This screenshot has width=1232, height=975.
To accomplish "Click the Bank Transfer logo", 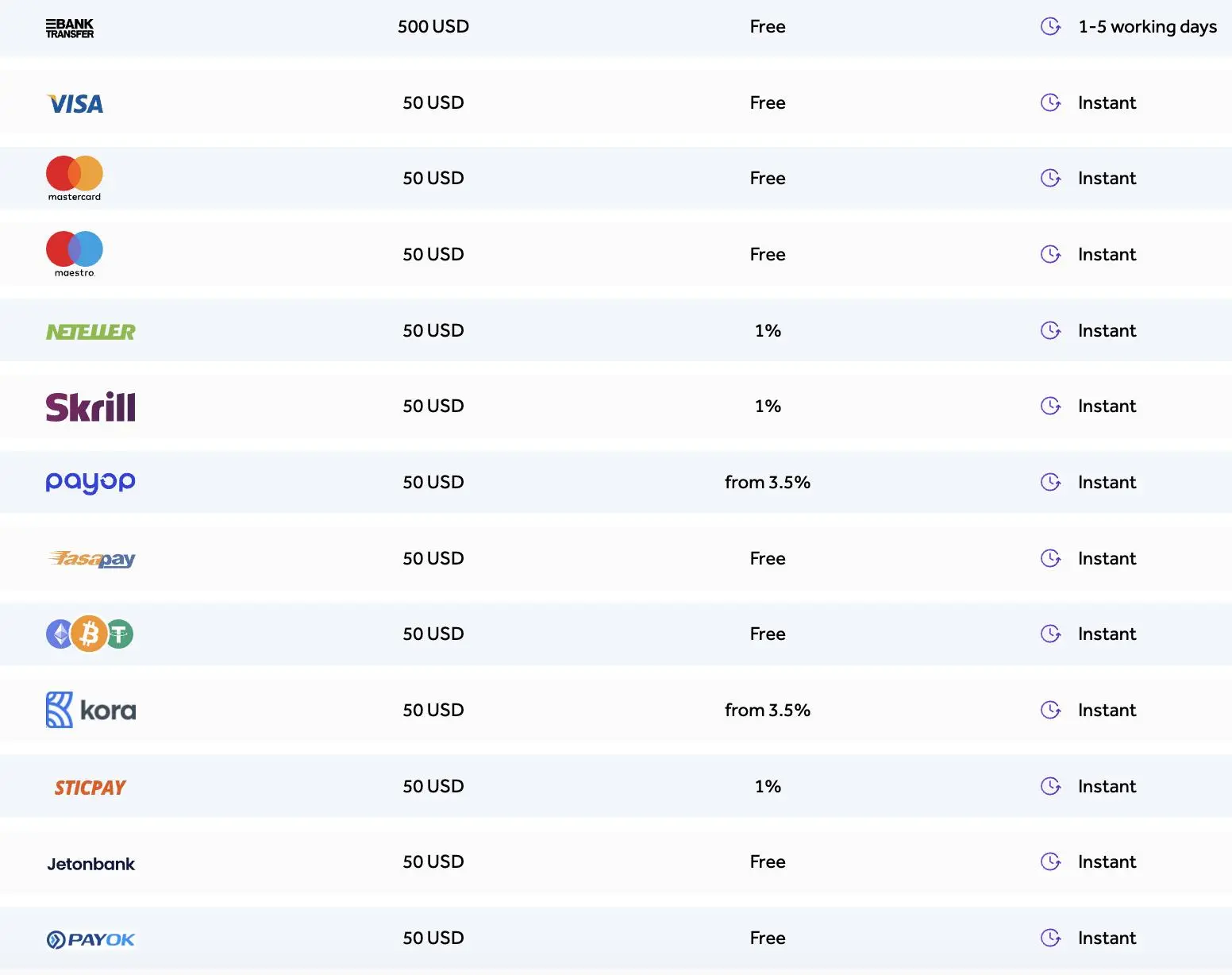I will (x=70, y=29).
